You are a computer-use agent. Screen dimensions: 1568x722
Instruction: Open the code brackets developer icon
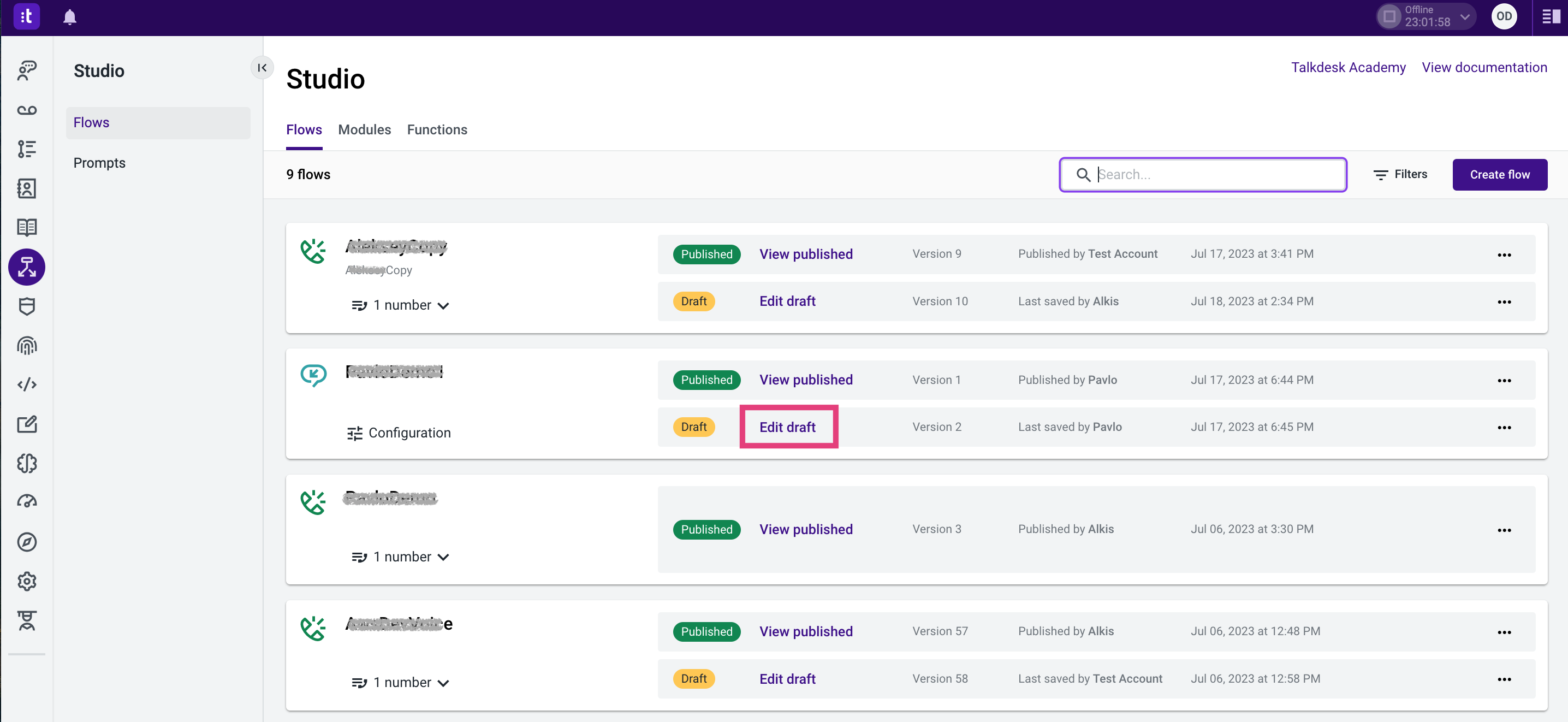(27, 384)
